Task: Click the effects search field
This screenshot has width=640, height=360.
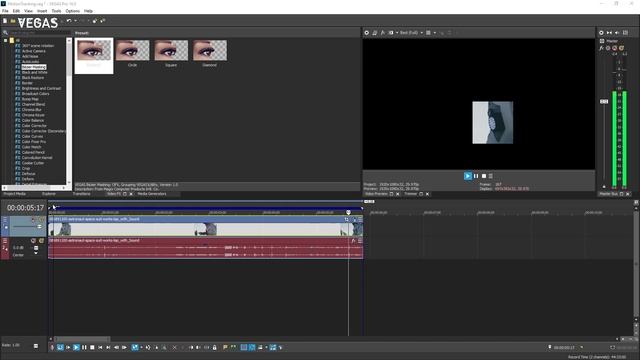Action: [x=39, y=33]
